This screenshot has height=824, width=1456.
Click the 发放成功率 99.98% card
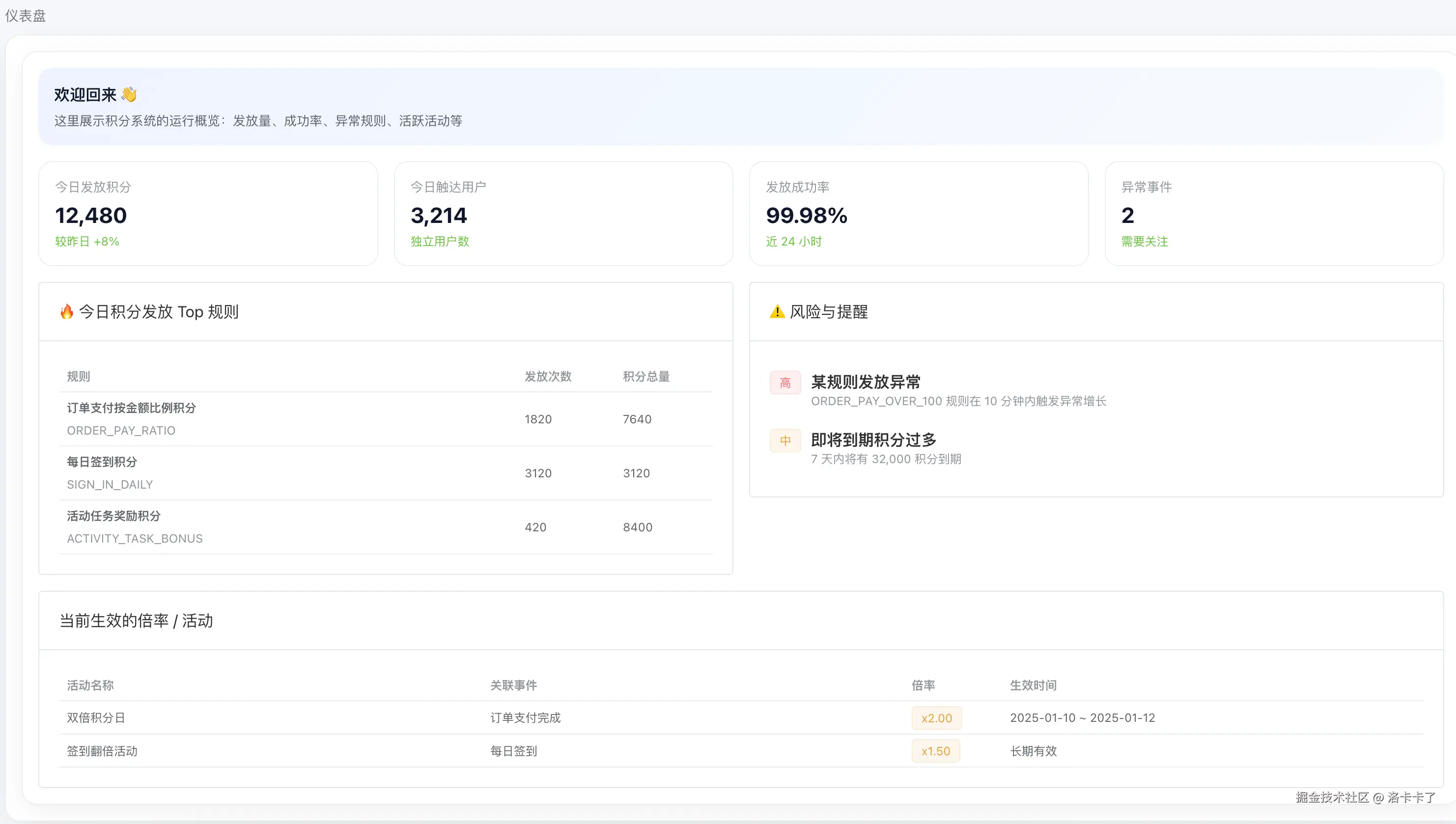point(918,214)
